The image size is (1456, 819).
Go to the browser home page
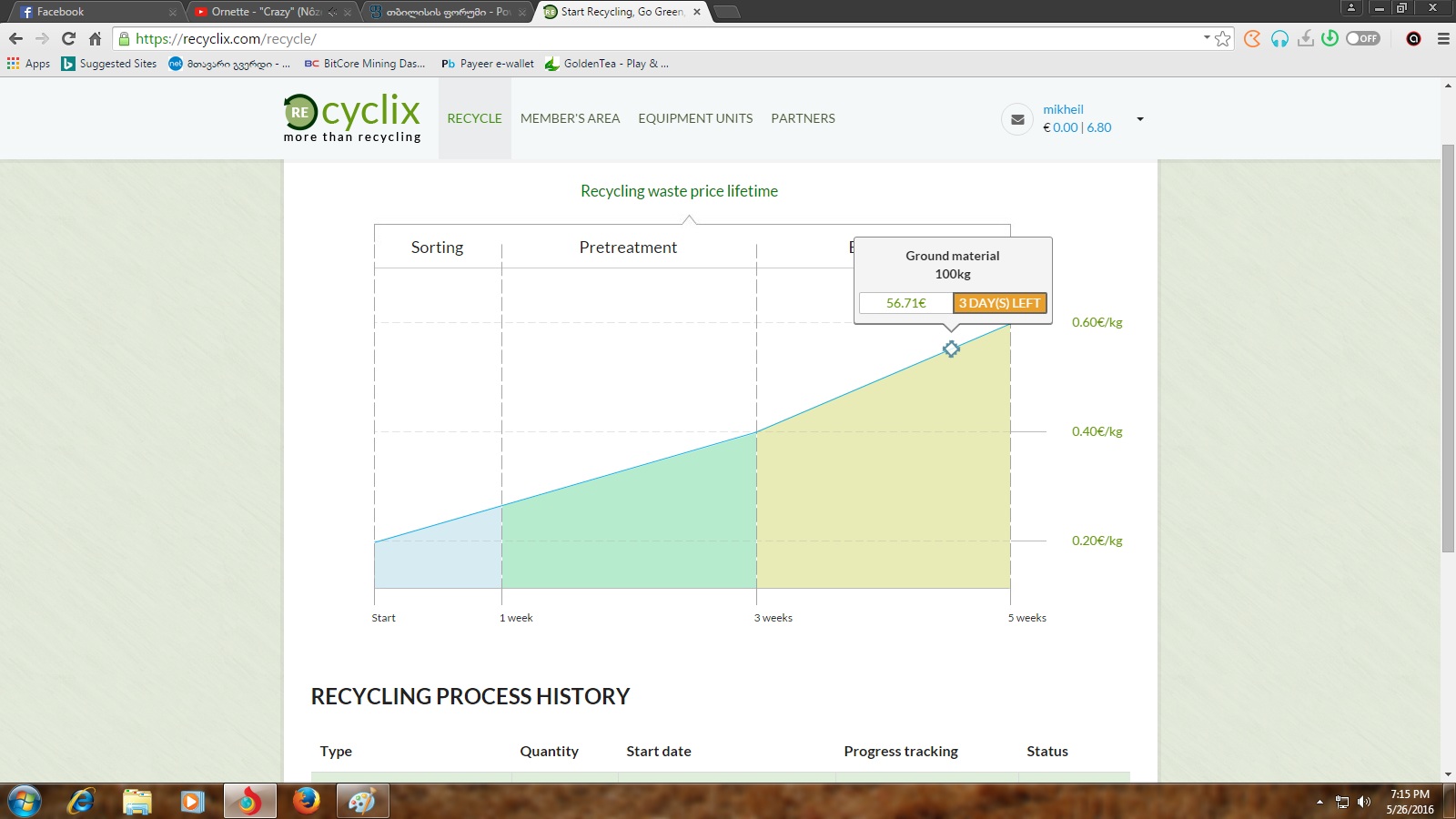pos(95,39)
